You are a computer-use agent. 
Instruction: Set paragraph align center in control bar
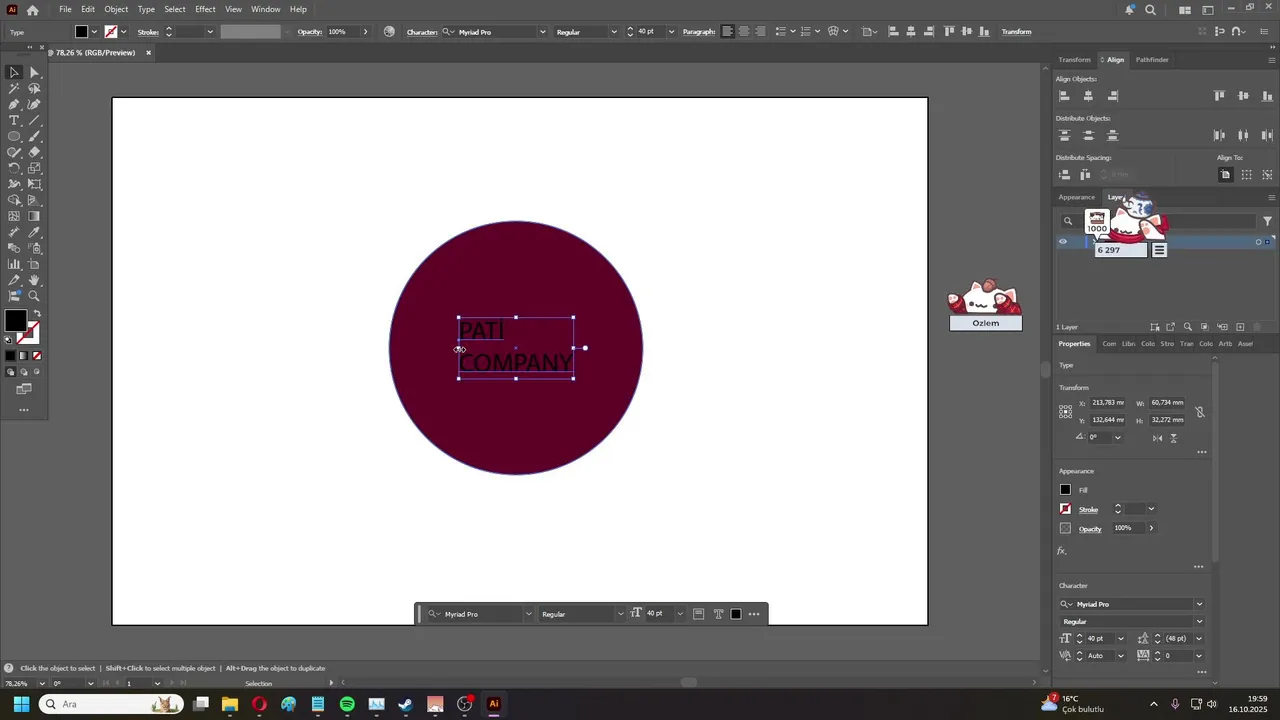[x=744, y=31]
